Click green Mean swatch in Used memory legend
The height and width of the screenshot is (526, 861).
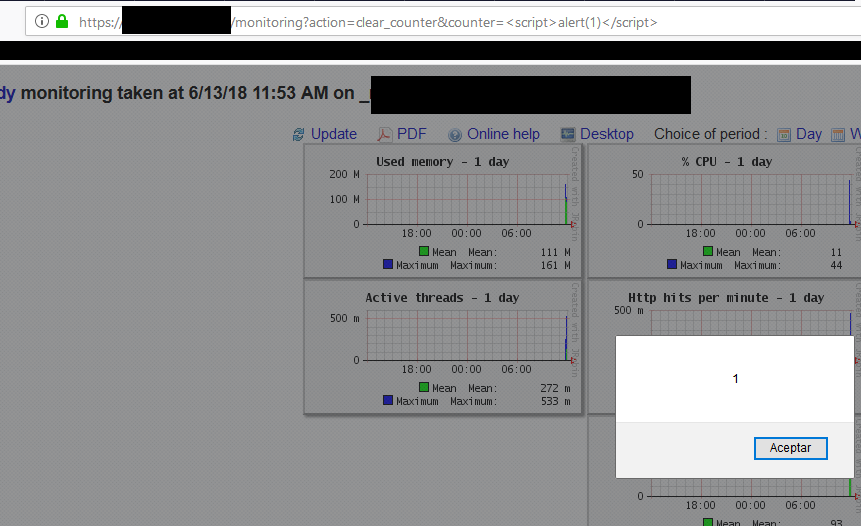click(424, 251)
